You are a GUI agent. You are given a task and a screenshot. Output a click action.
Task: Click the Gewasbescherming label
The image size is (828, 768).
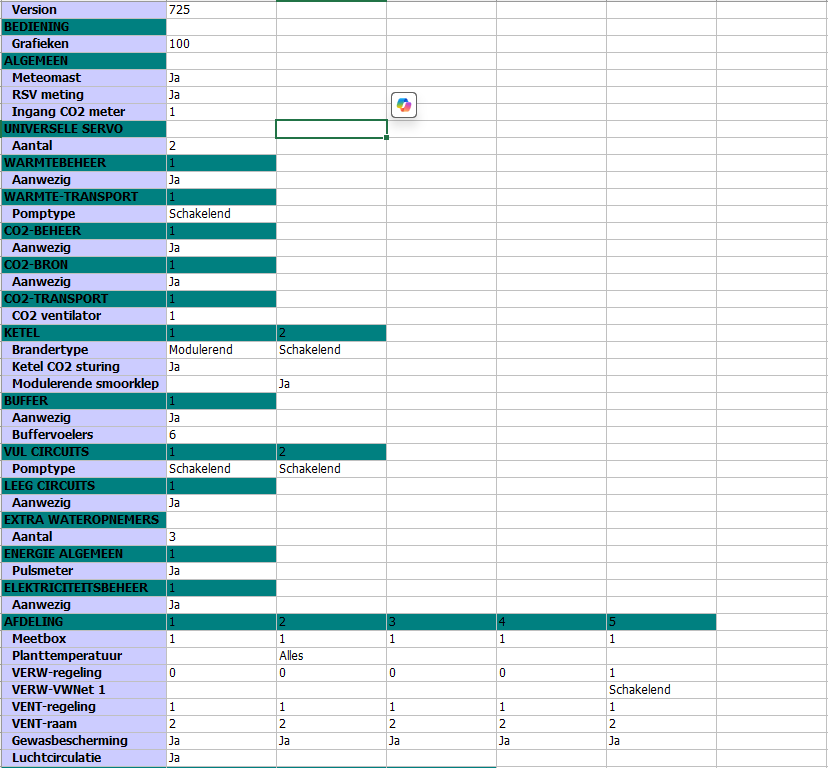click(84, 741)
